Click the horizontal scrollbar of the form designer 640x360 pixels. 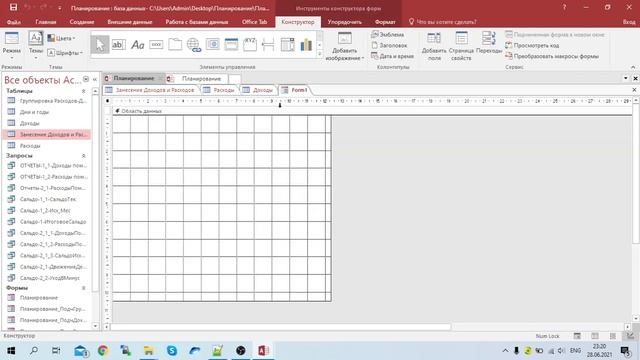[281, 327]
